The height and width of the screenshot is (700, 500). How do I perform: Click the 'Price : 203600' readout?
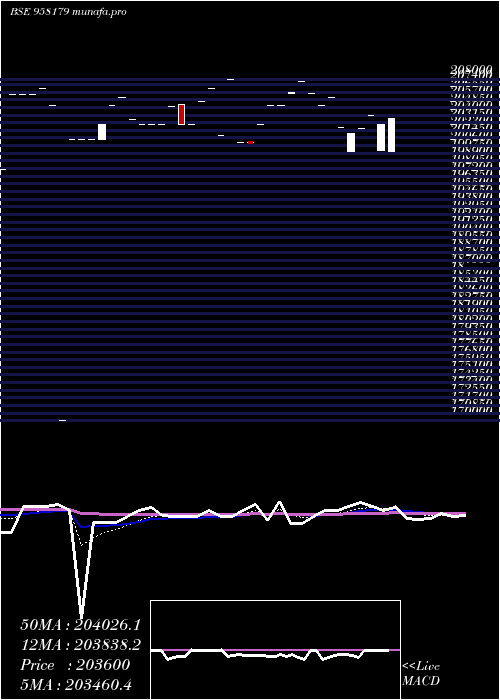75,665
